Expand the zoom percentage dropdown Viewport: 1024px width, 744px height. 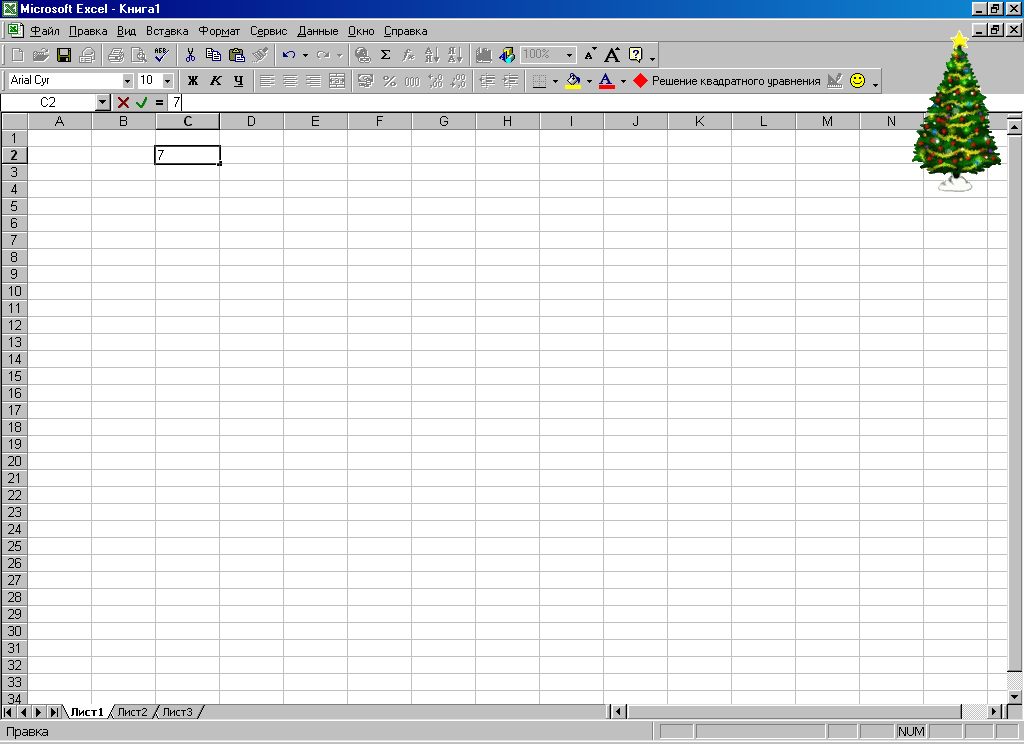pos(569,55)
